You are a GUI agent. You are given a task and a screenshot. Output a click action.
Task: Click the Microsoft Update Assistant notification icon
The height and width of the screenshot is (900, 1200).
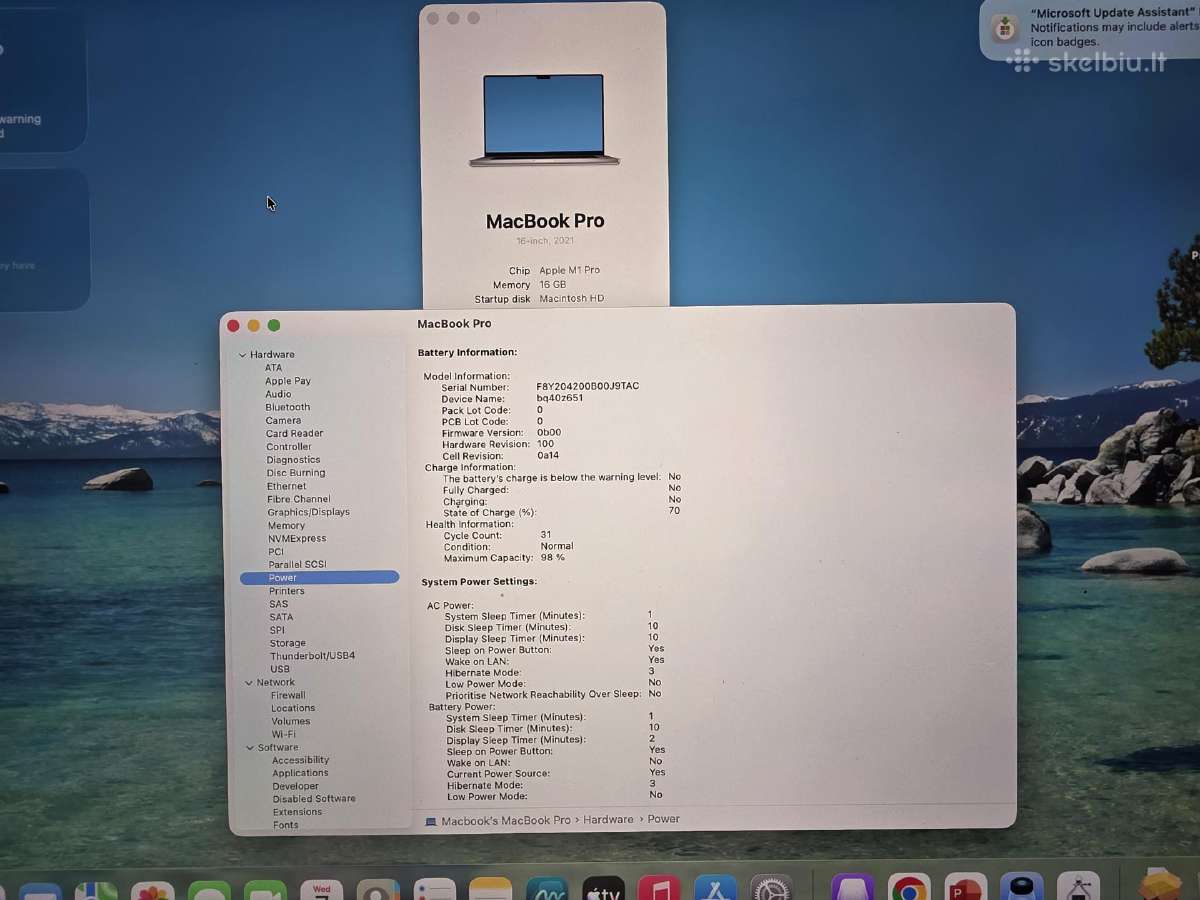1004,27
